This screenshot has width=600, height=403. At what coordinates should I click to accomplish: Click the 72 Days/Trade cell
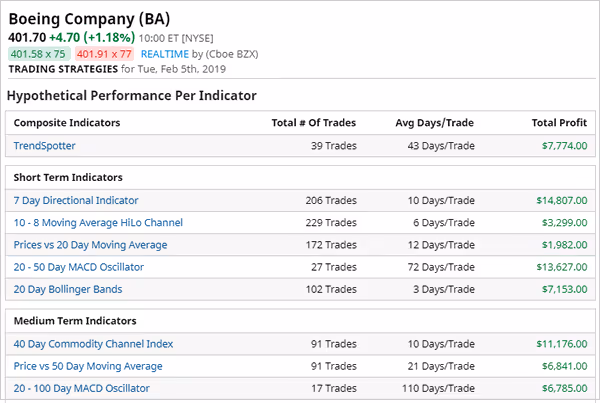[441, 267]
